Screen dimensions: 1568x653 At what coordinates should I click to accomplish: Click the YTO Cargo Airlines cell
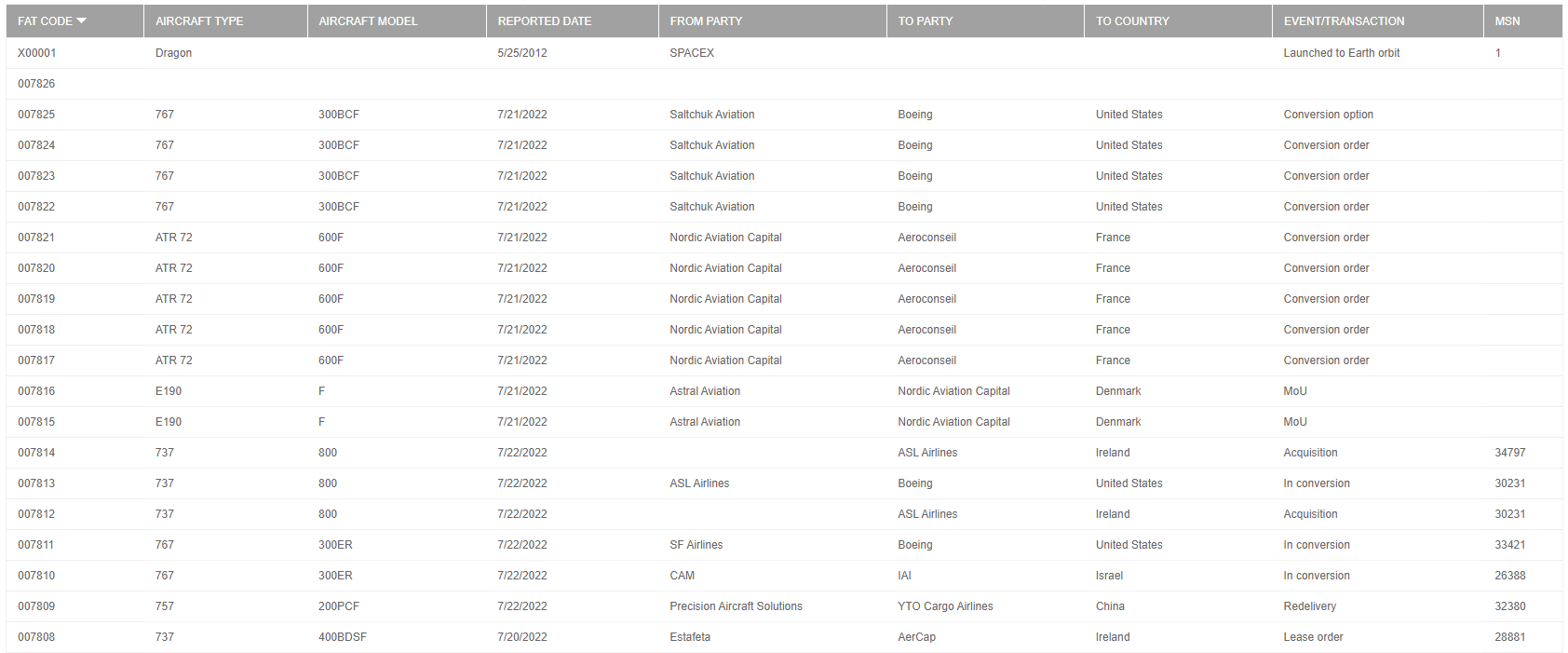point(945,606)
